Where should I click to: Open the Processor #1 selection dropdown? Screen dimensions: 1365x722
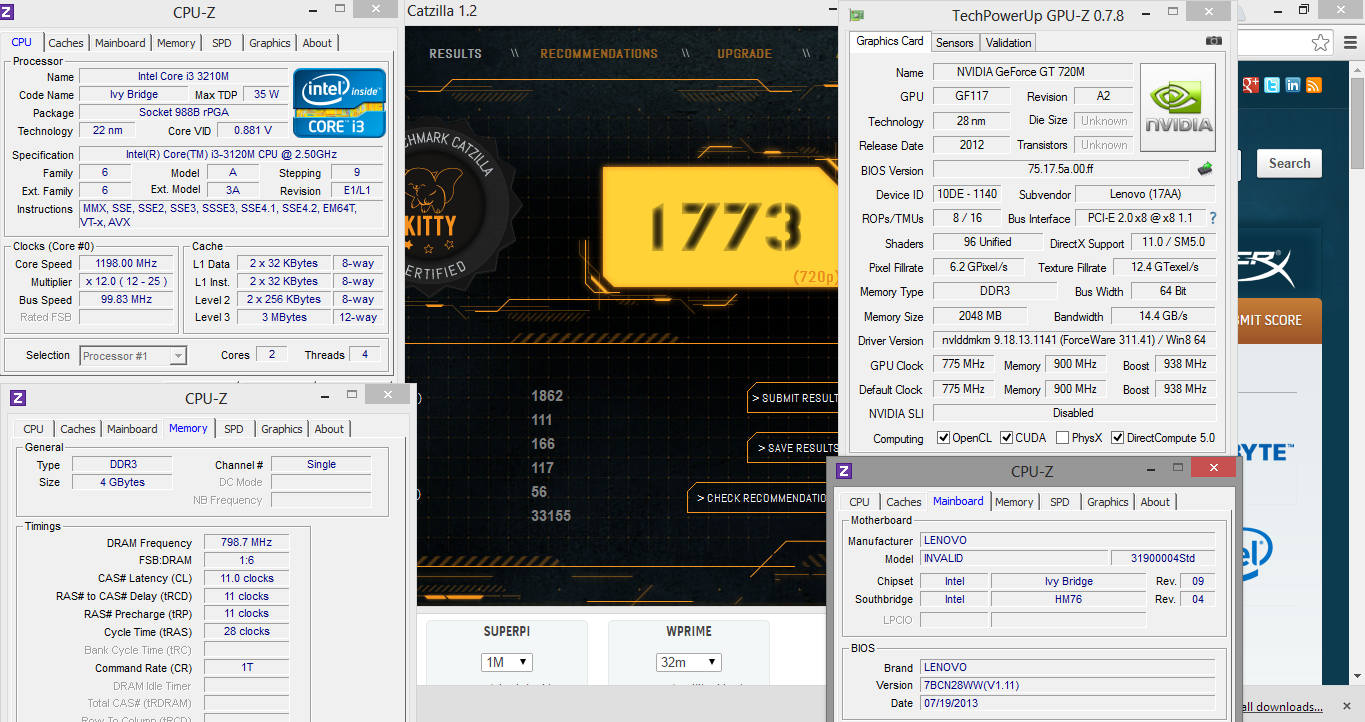[133, 355]
